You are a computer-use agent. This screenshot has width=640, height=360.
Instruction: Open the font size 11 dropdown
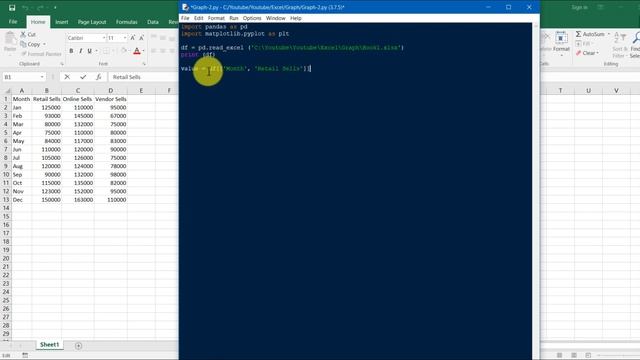pos(125,38)
